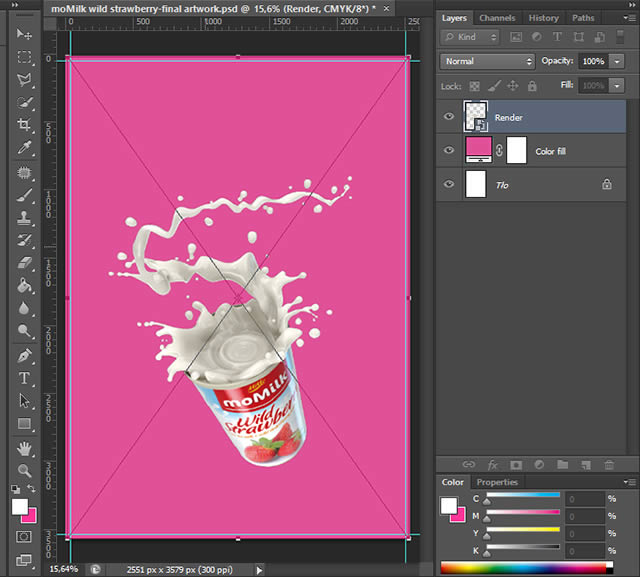Select the Blur tool

[24, 308]
